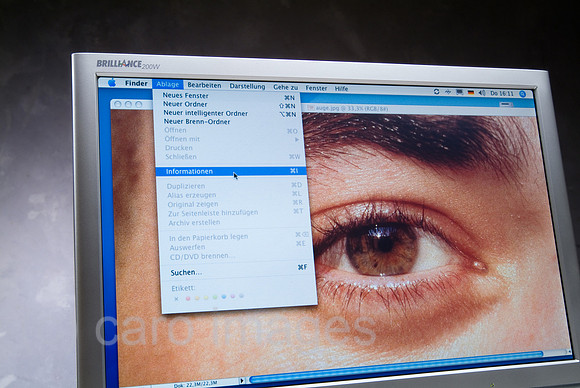The height and width of the screenshot is (388, 580).
Task: Open the display menu bar icon
Action: pos(459,92)
